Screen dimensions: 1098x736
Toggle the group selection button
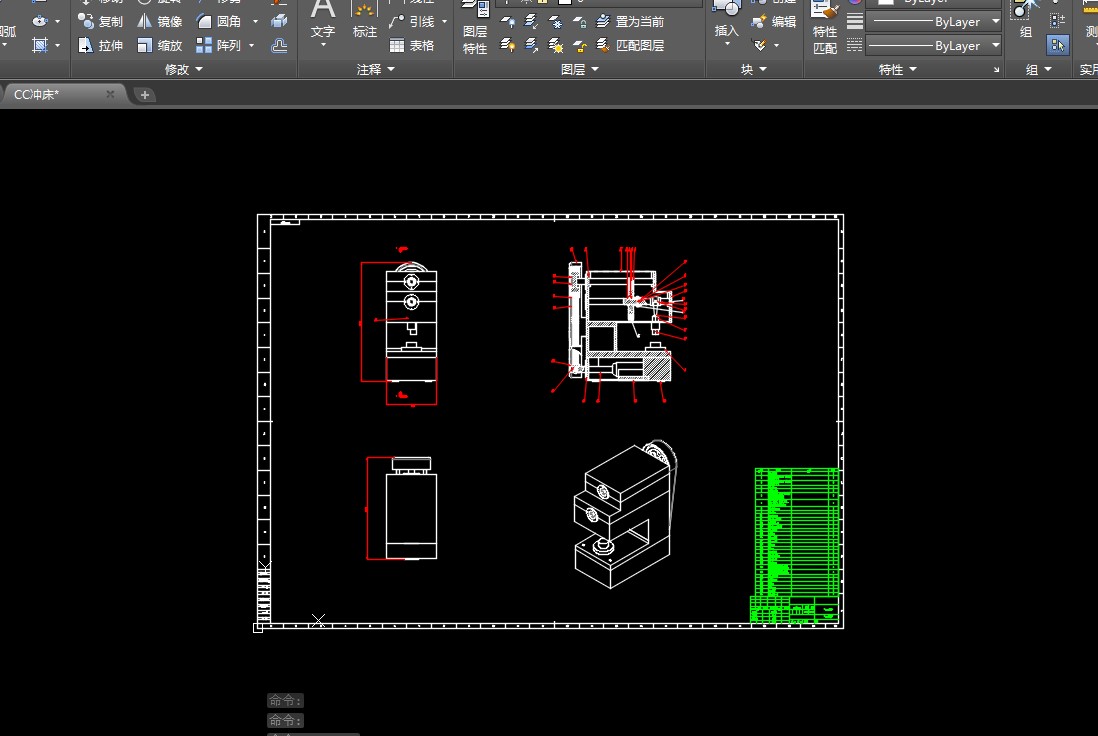click(x=1057, y=46)
